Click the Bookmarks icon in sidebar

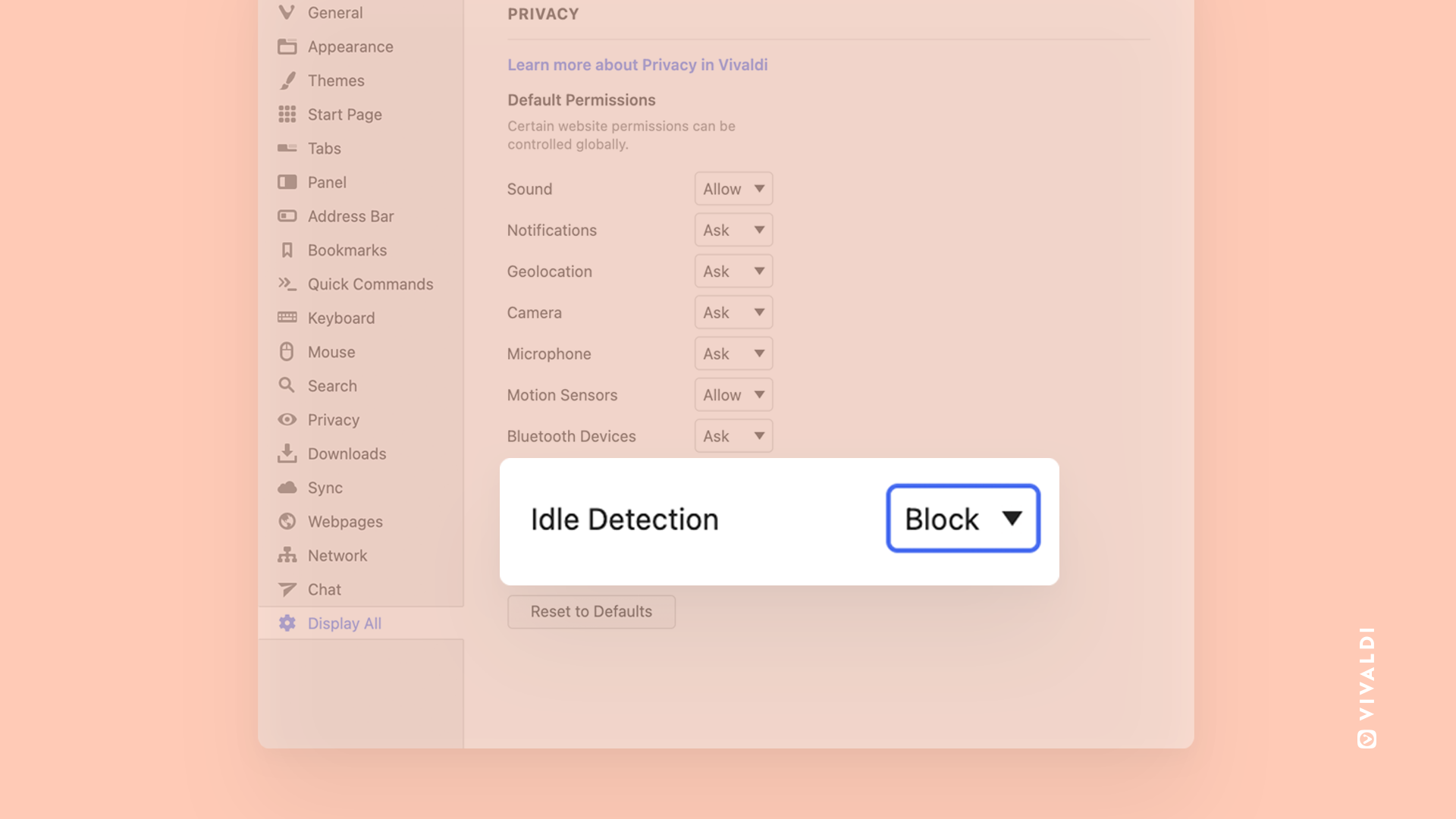tap(286, 250)
